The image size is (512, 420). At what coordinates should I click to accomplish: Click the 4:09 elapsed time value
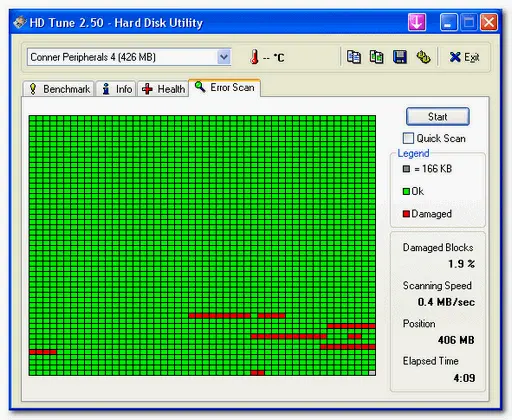pos(464,378)
